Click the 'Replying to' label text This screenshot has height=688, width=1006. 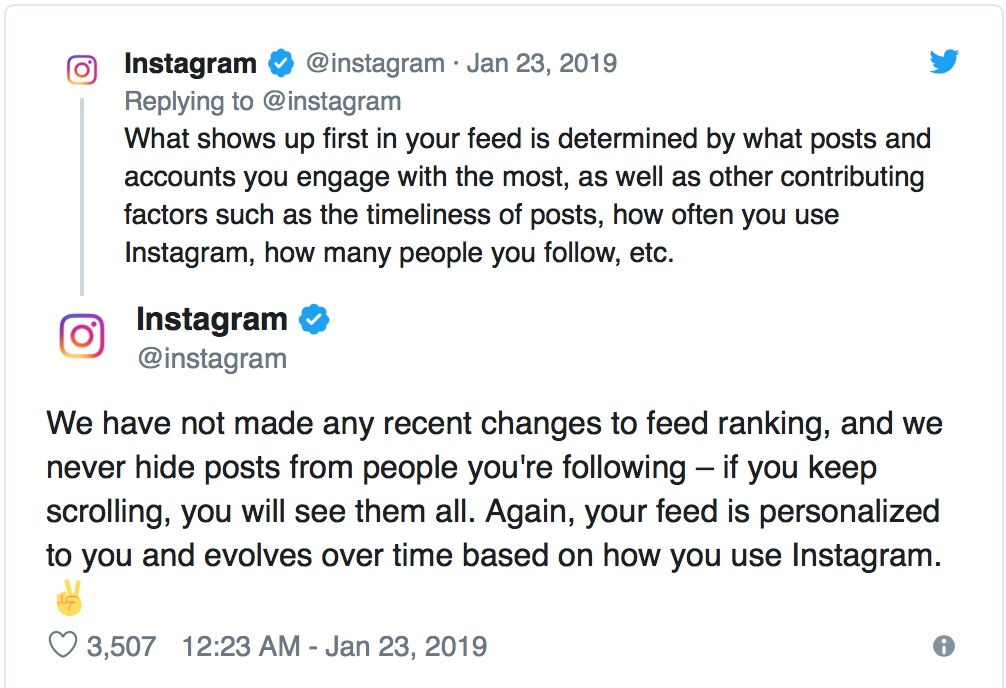189,101
